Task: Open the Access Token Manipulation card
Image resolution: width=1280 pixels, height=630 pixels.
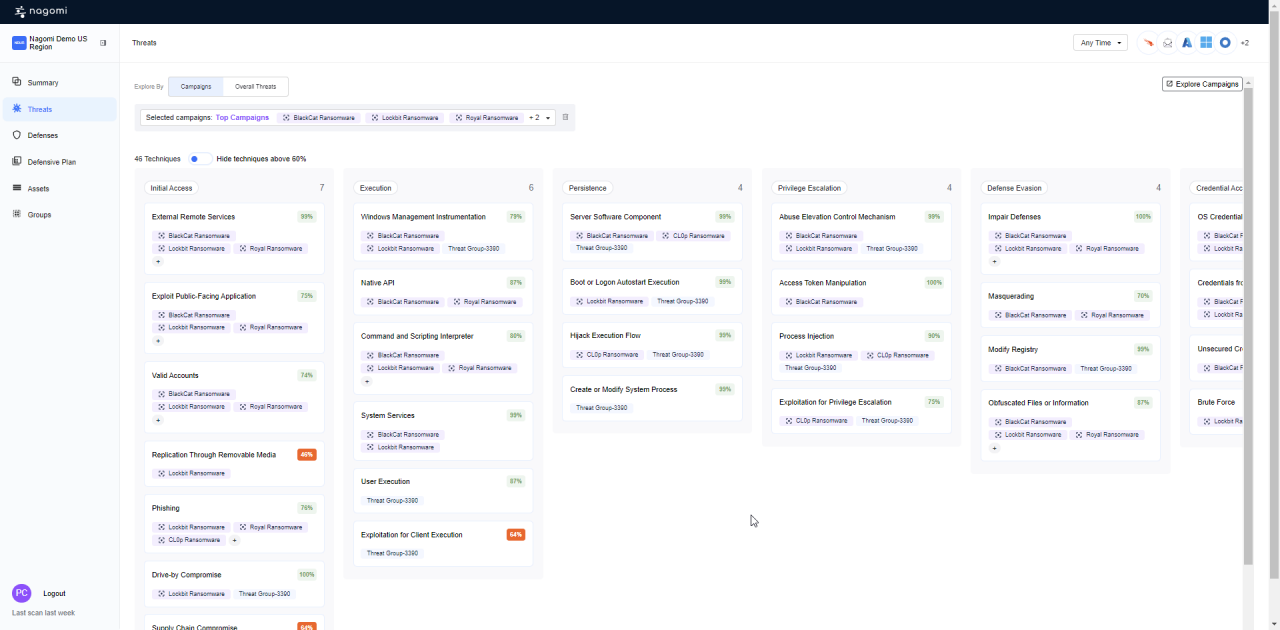Action: [861, 292]
